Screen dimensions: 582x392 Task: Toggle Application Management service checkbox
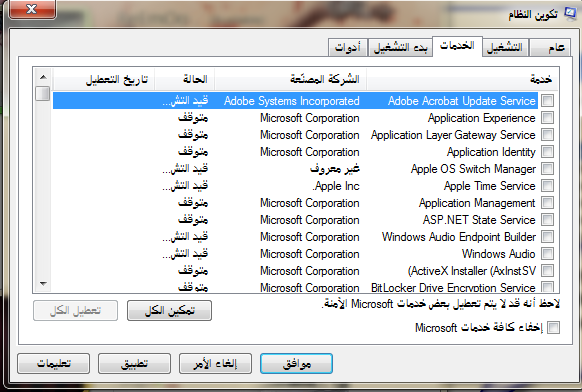[x=547, y=203]
